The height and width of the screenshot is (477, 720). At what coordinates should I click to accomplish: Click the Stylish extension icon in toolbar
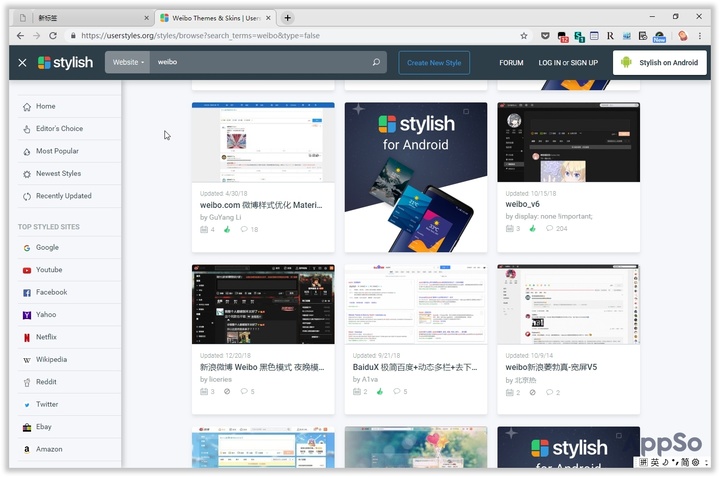point(579,36)
